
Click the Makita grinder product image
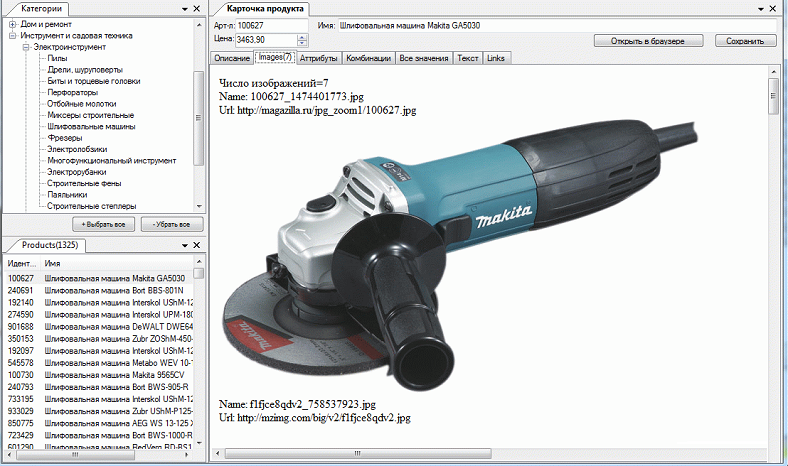(460, 255)
